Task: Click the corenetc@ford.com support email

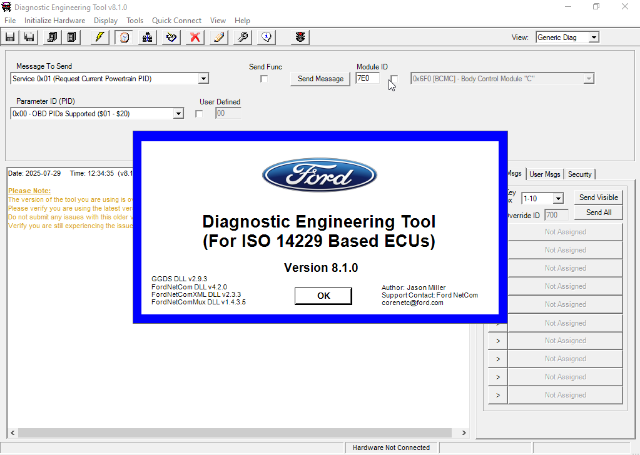Action: 412,303
